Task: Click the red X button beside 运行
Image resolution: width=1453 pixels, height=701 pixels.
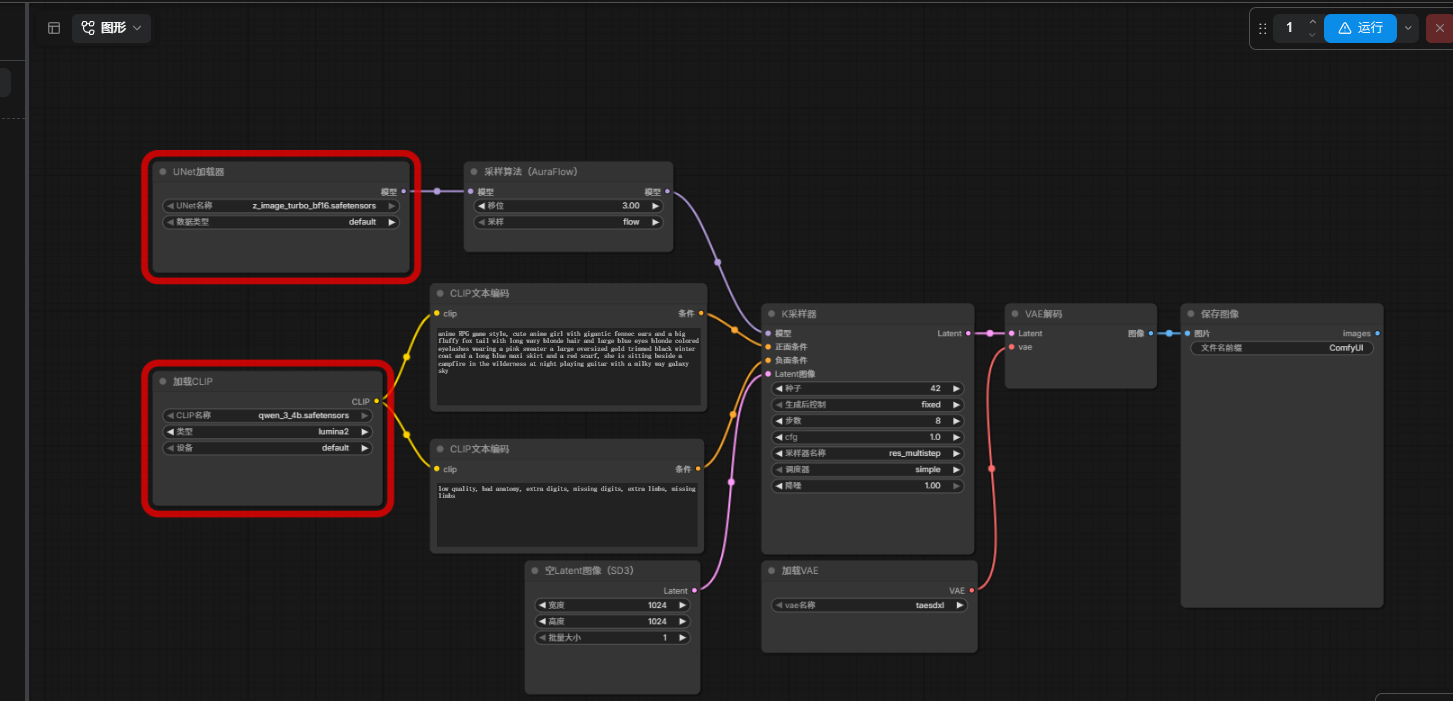Action: pyautogui.click(x=1439, y=28)
